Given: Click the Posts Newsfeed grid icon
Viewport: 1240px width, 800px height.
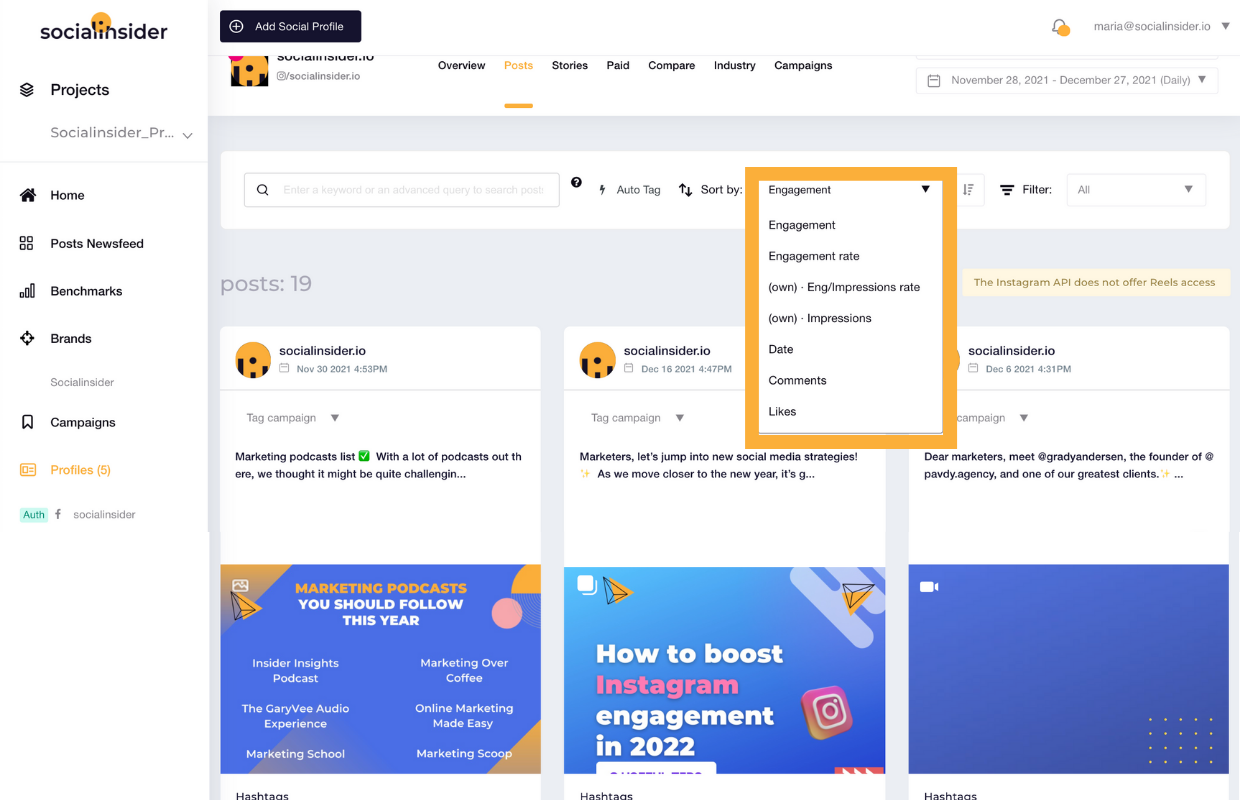Looking at the screenshot, I should coord(27,243).
